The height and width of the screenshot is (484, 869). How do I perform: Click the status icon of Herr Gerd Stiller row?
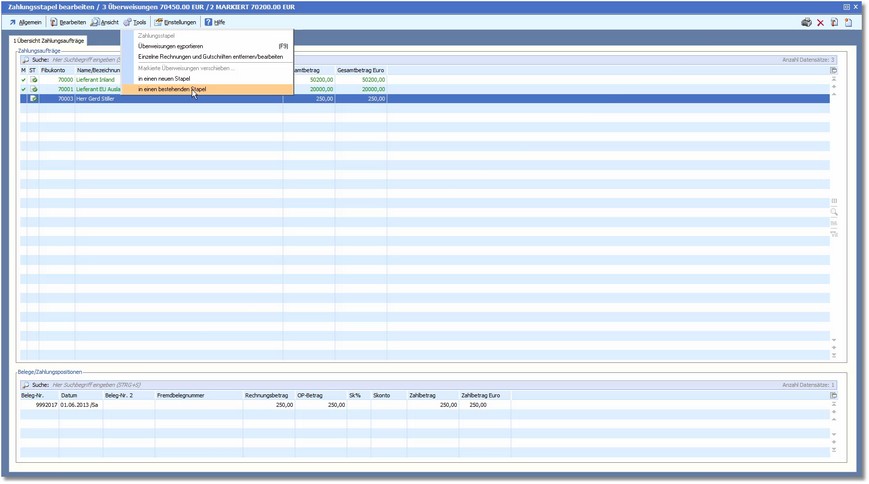[x=33, y=99]
